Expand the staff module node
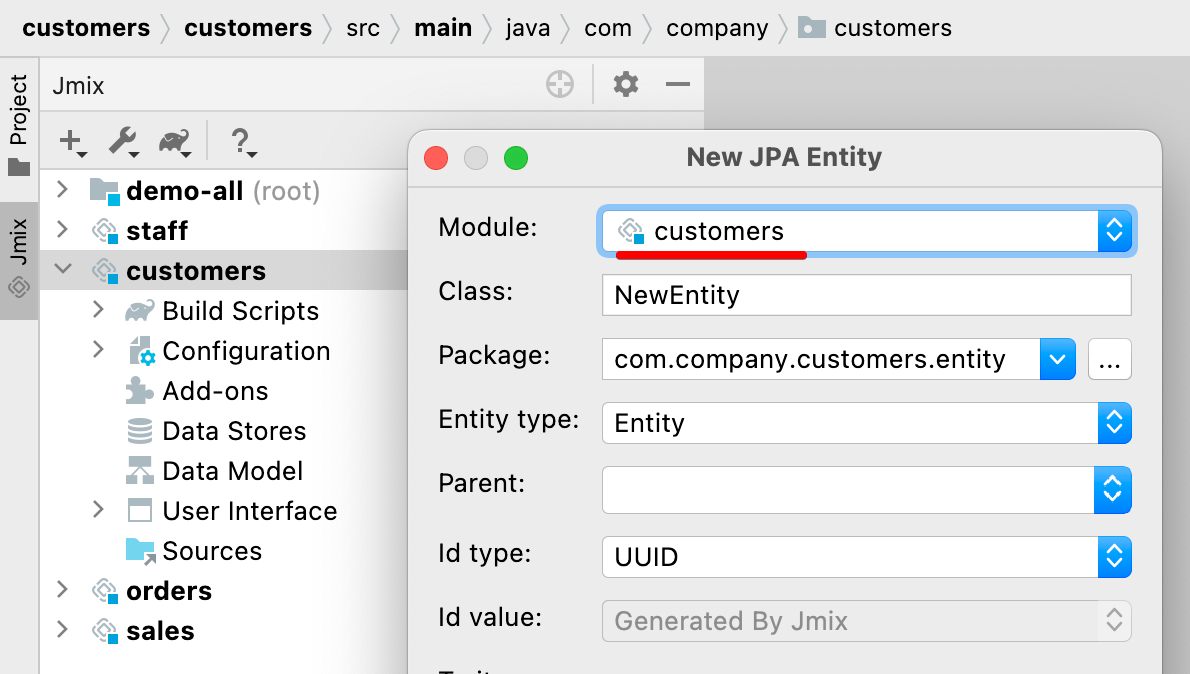 click(x=62, y=230)
